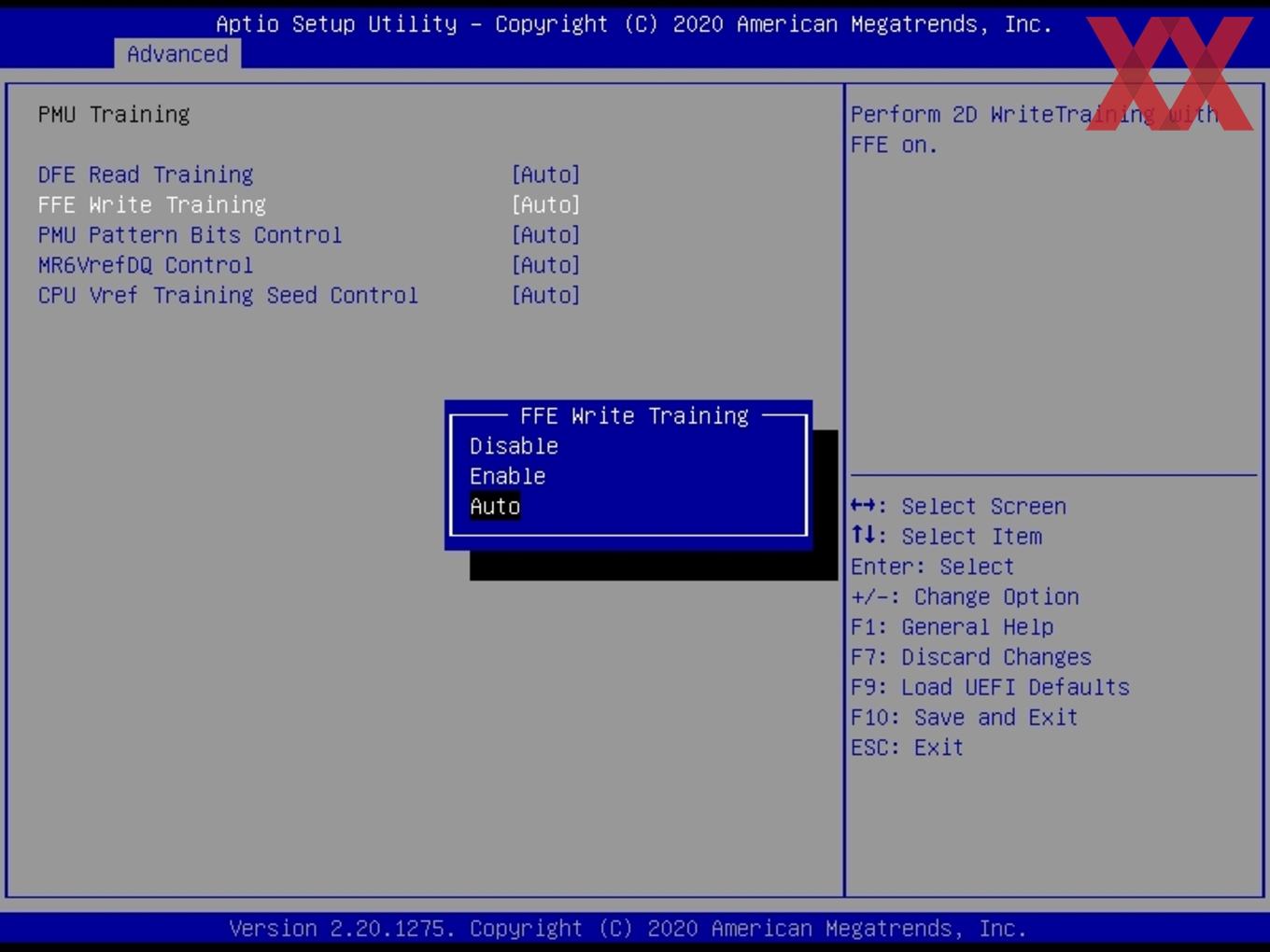Screen dimensions: 1270x952
Task: Open the DFE Read Training Auto value
Action: coord(546,175)
